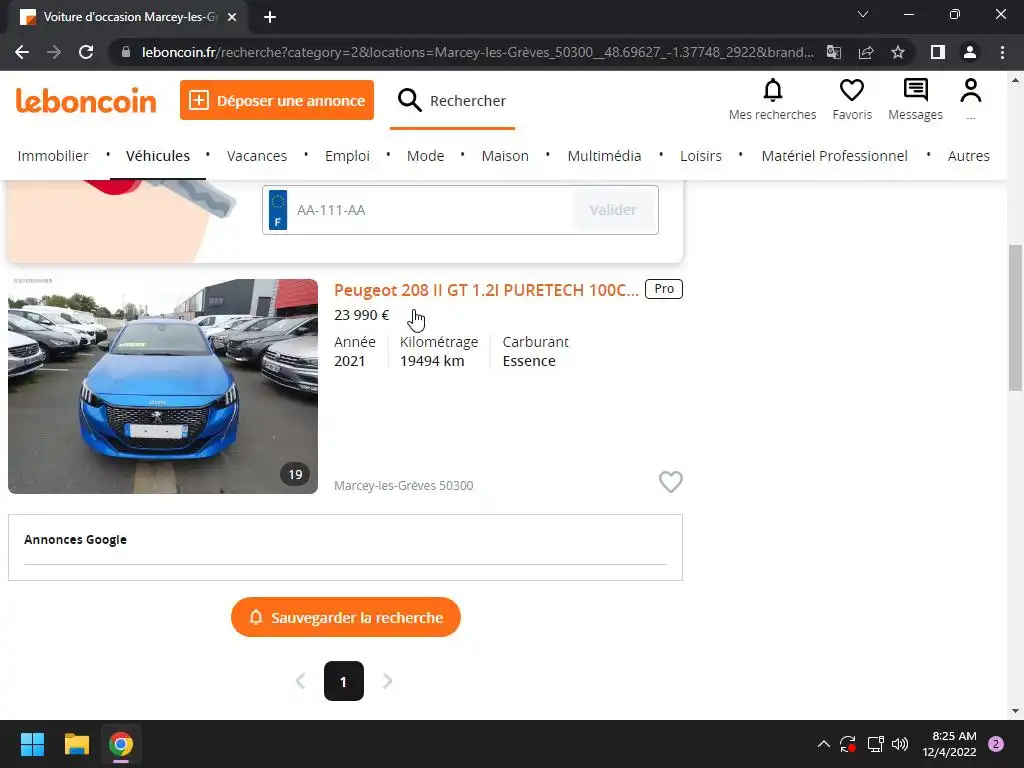Viewport: 1024px width, 768px height.
Task: Open File Explorer from taskbar
Action: (76, 744)
